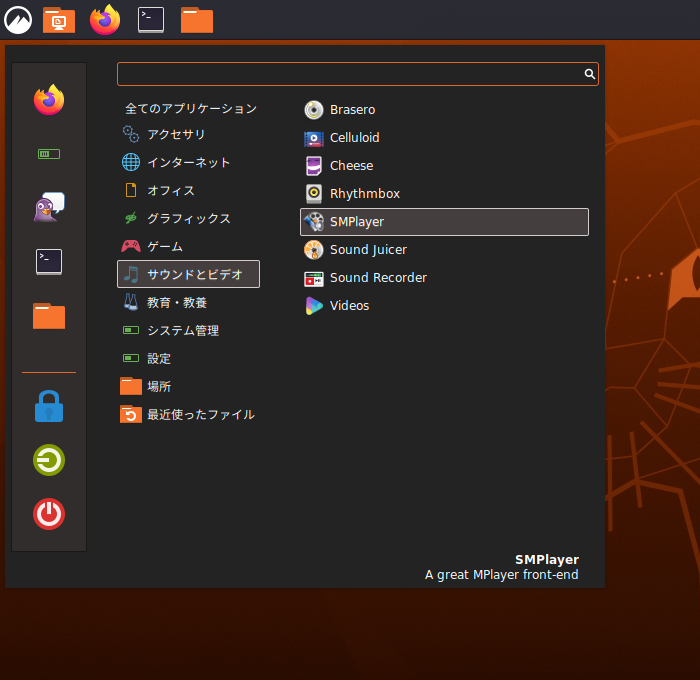700x680 pixels.
Task: Open Terminal from the top panel
Action: click(151, 20)
